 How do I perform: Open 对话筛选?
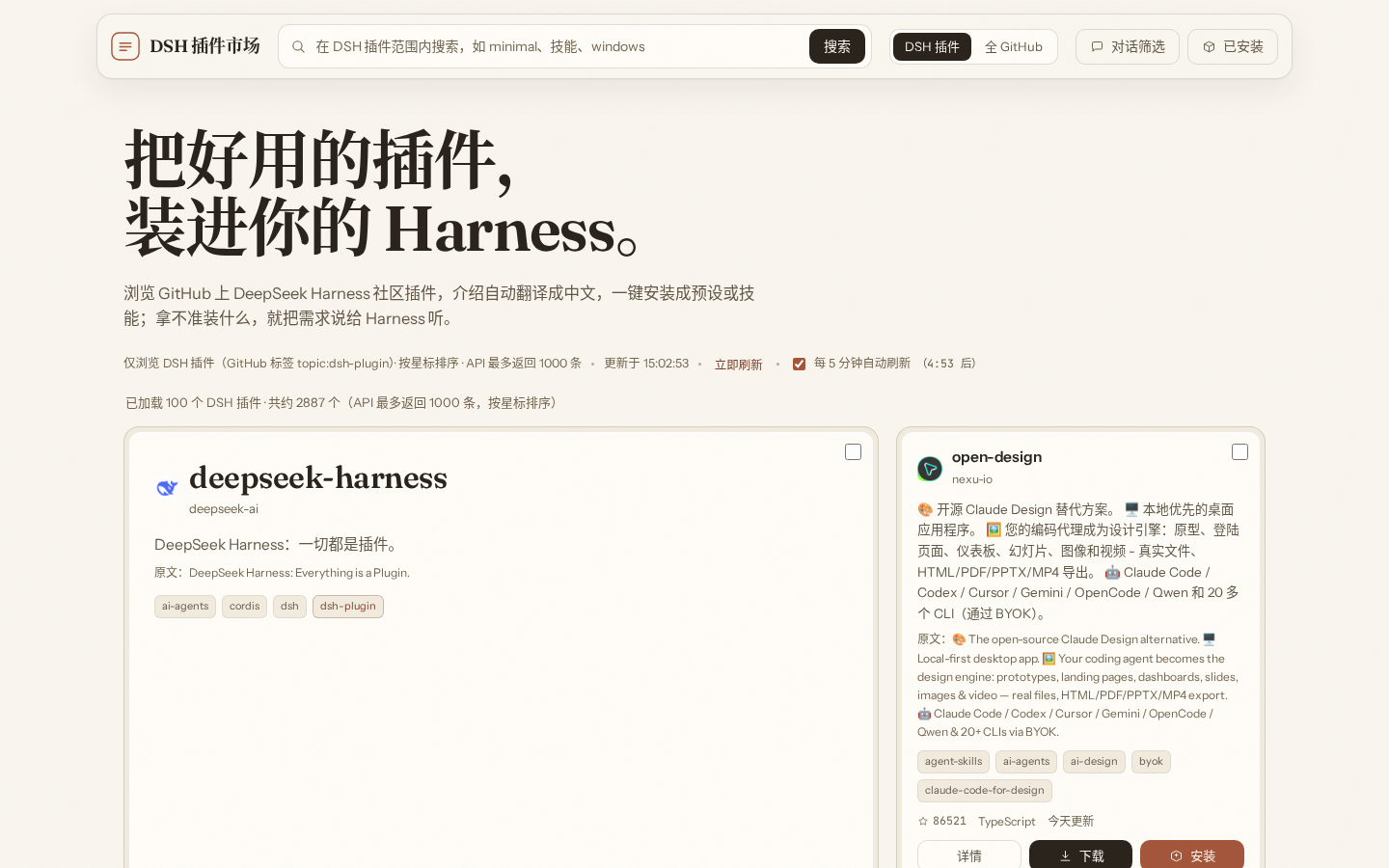coord(1128,46)
